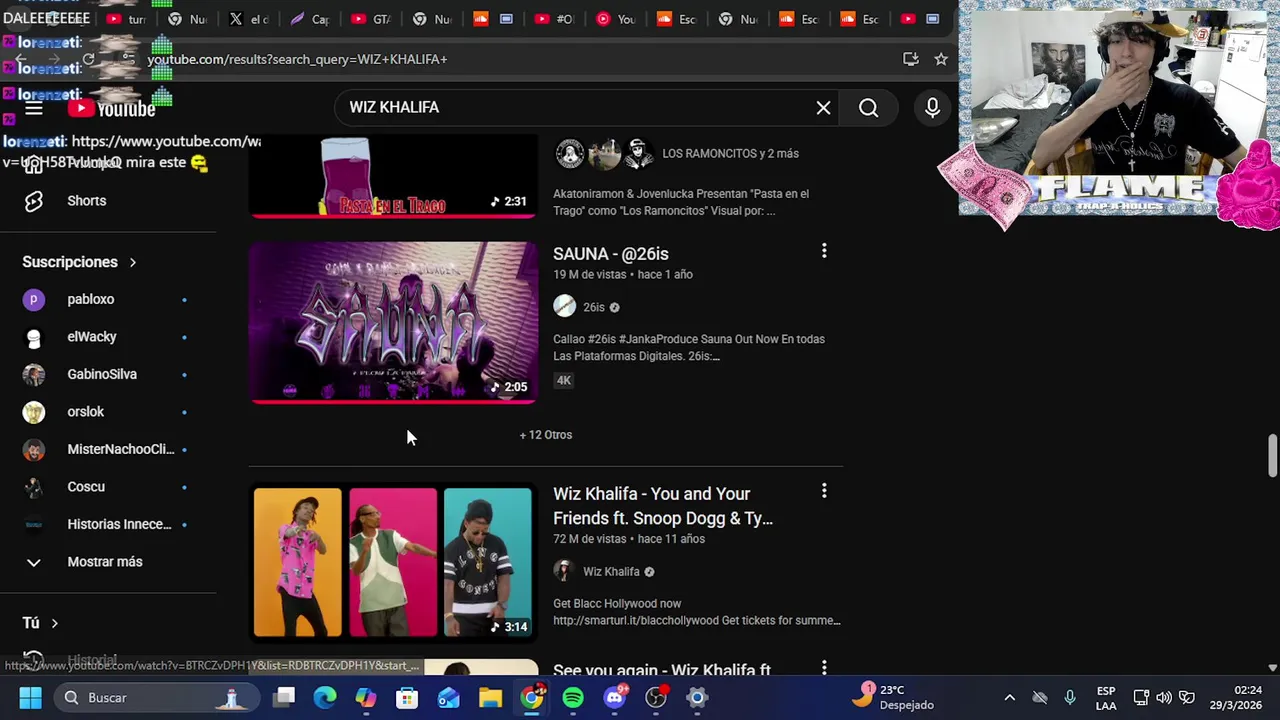The width and height of the screenshot is (1280, 720).
Task: Expand Mostrar más in subscriptions list
Action: pos(107,562)
